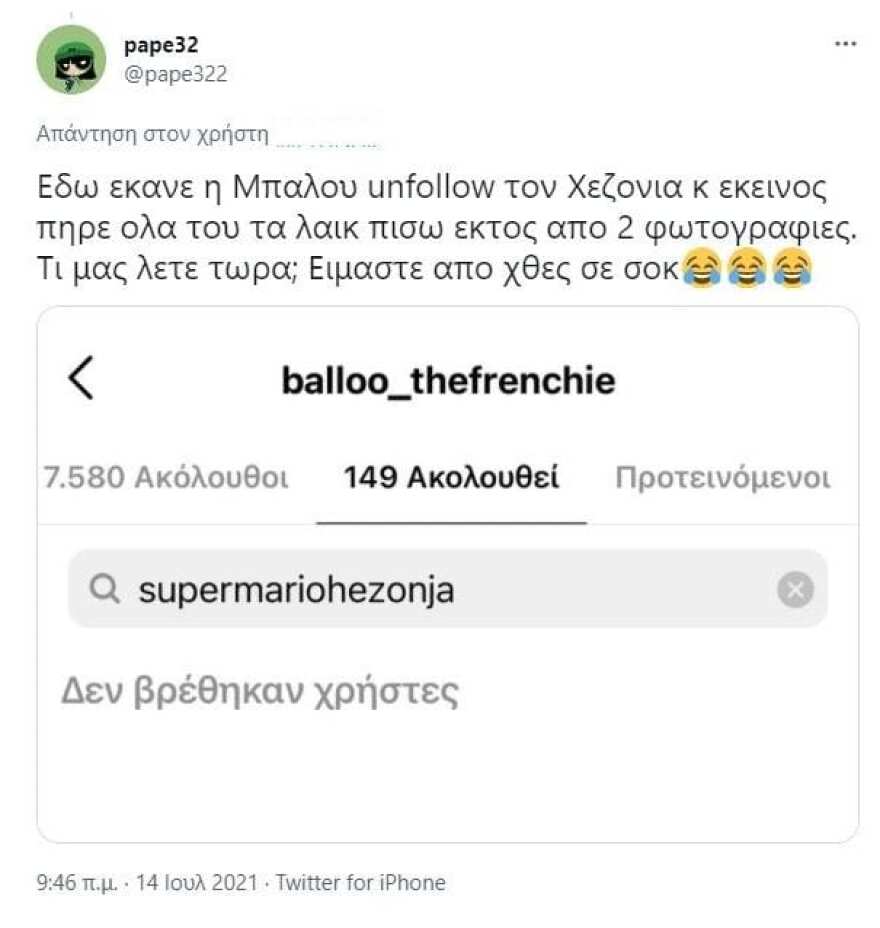880x928 pixels.
Task: Click the middle laughing emoji
Action: [x=745, y=269]
